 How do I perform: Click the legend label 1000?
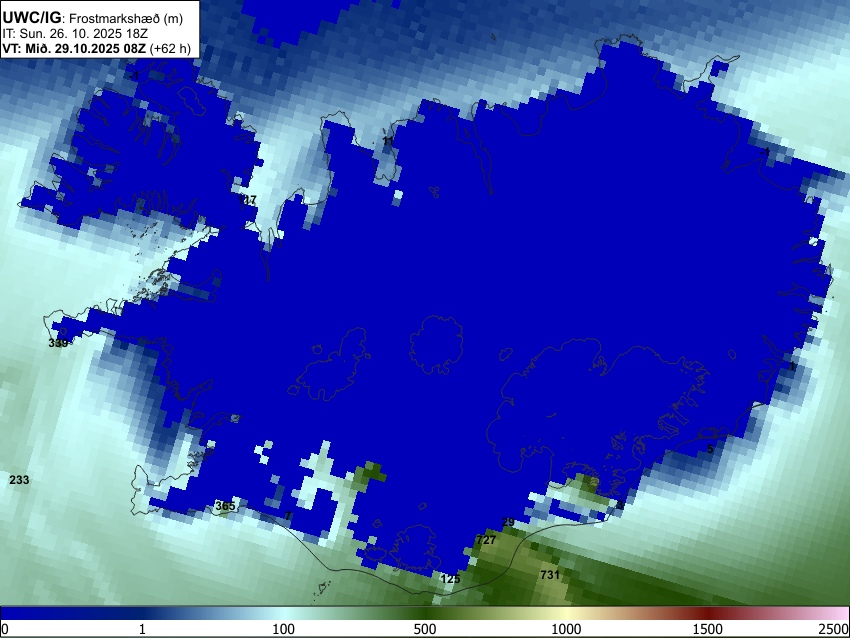[566, 629]
